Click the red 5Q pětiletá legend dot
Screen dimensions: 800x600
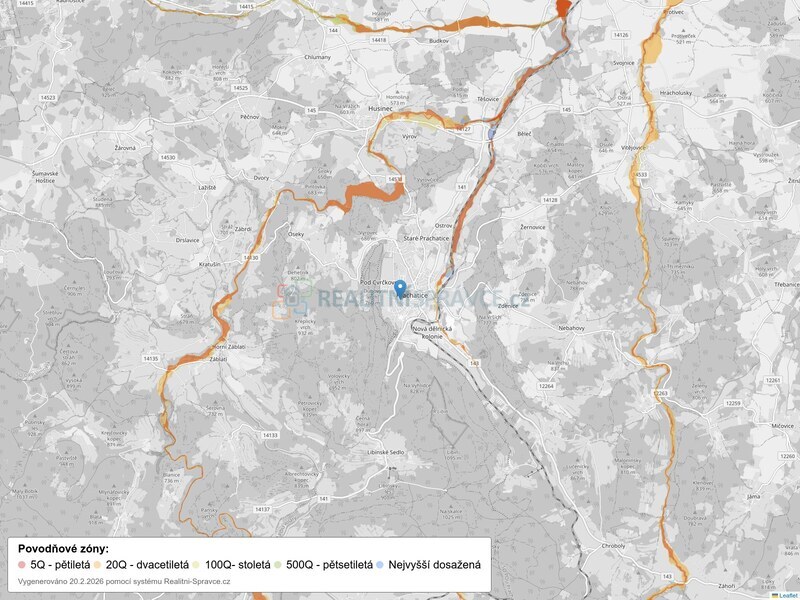23,565
